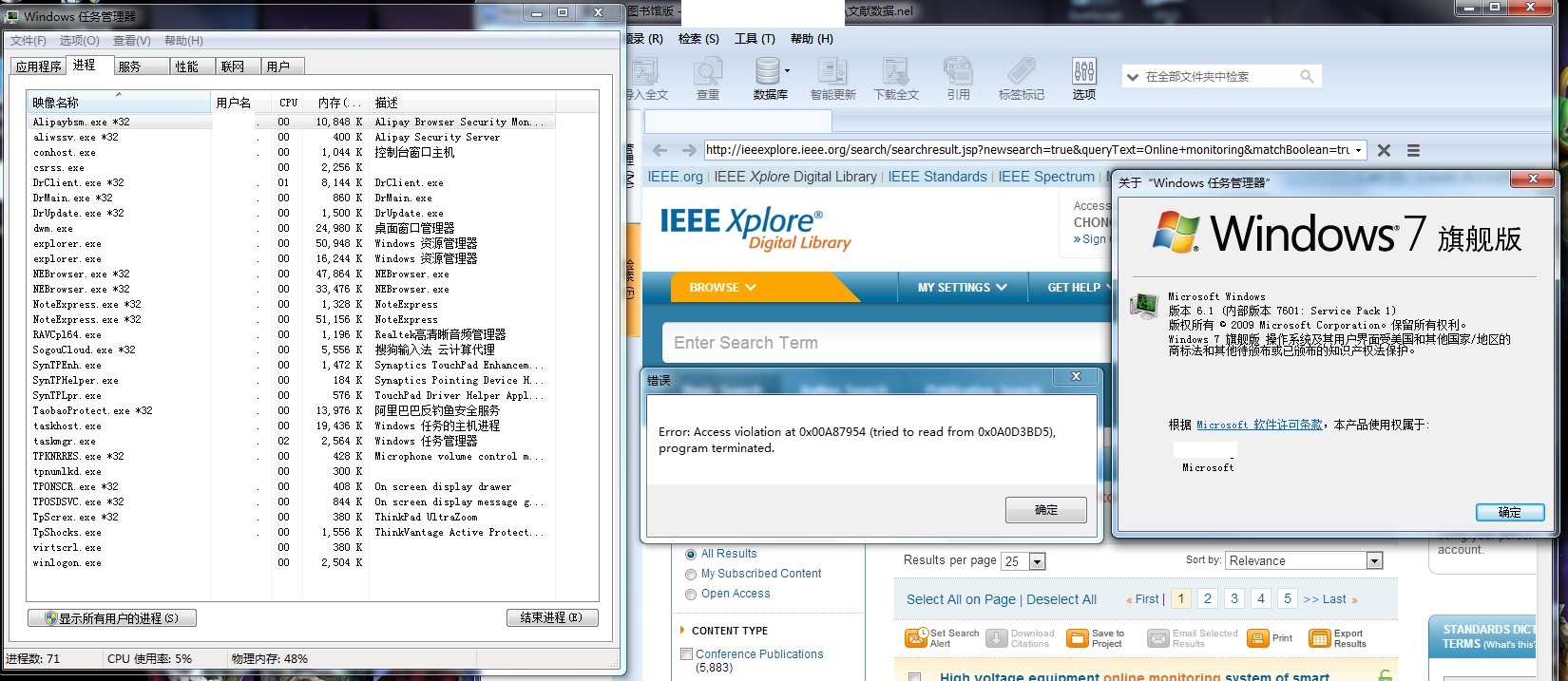The height and width of the screenshot is (681, 1568).
Task: Click the Deselect All link
Action: (x=1061, y=599)
